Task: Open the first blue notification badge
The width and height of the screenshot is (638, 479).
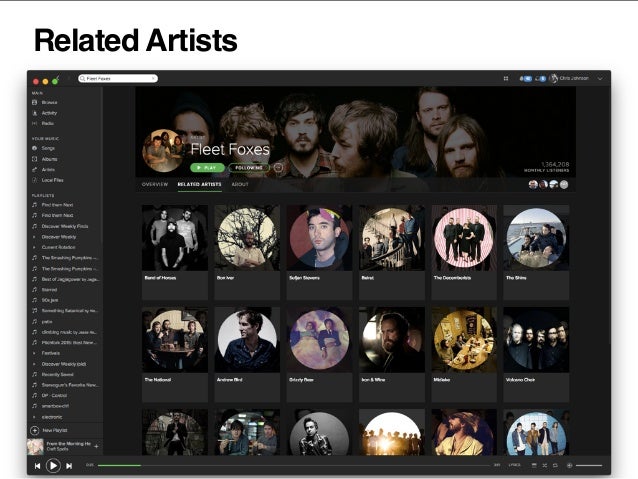Action: pyautogui.click(x=526, y=79)
